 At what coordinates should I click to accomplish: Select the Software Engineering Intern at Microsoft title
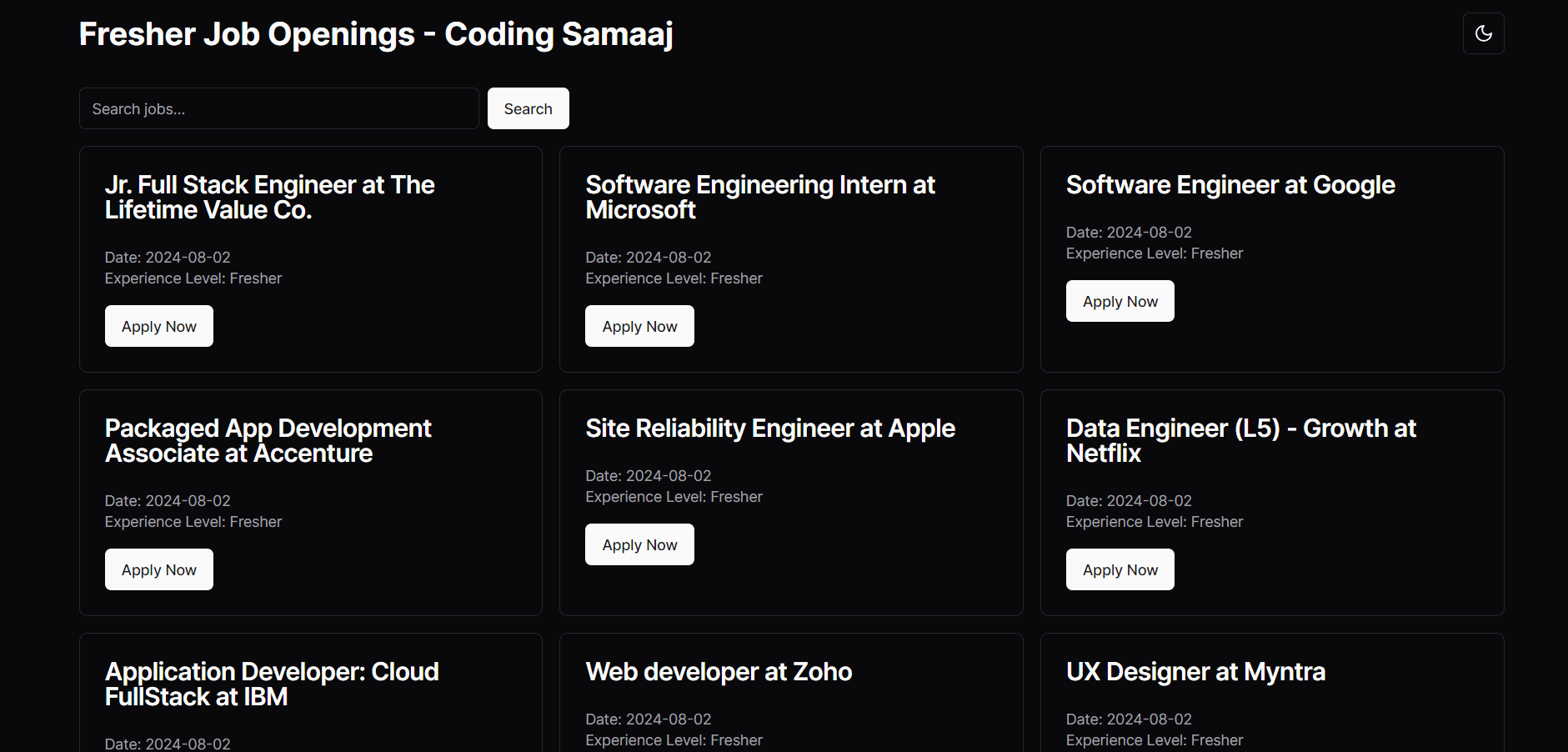pyautogui.click(x=760, y=197)
